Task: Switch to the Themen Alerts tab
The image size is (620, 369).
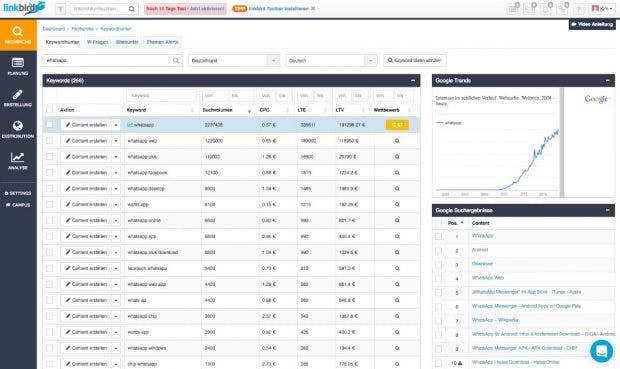Action: coord(162,42)
